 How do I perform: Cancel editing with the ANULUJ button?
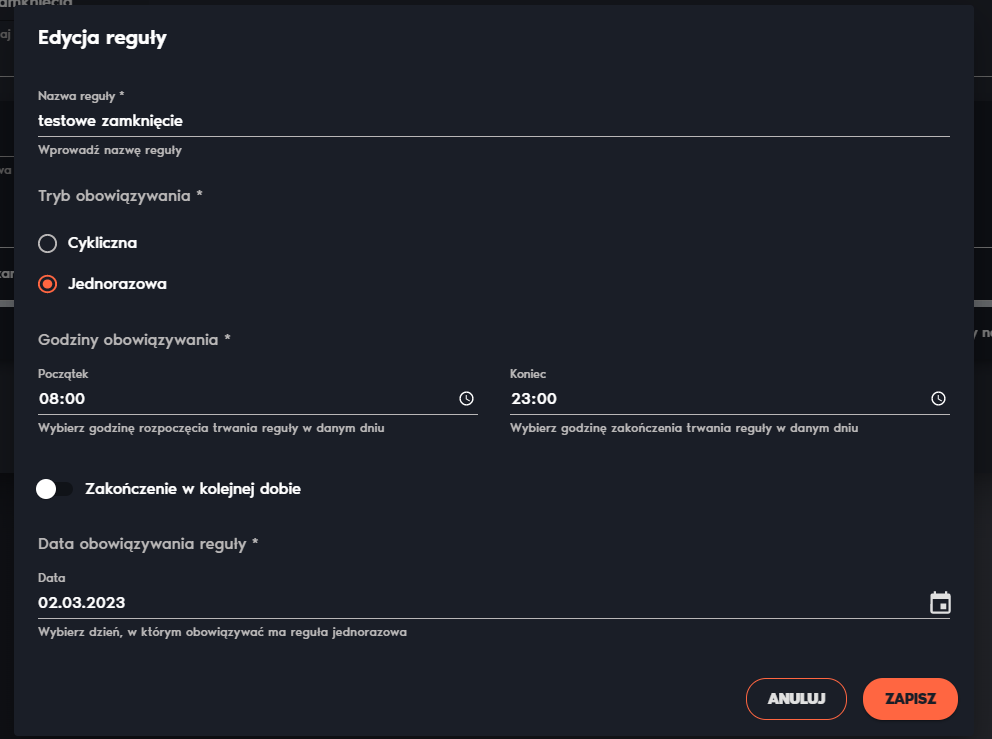[x=796, y=699]
